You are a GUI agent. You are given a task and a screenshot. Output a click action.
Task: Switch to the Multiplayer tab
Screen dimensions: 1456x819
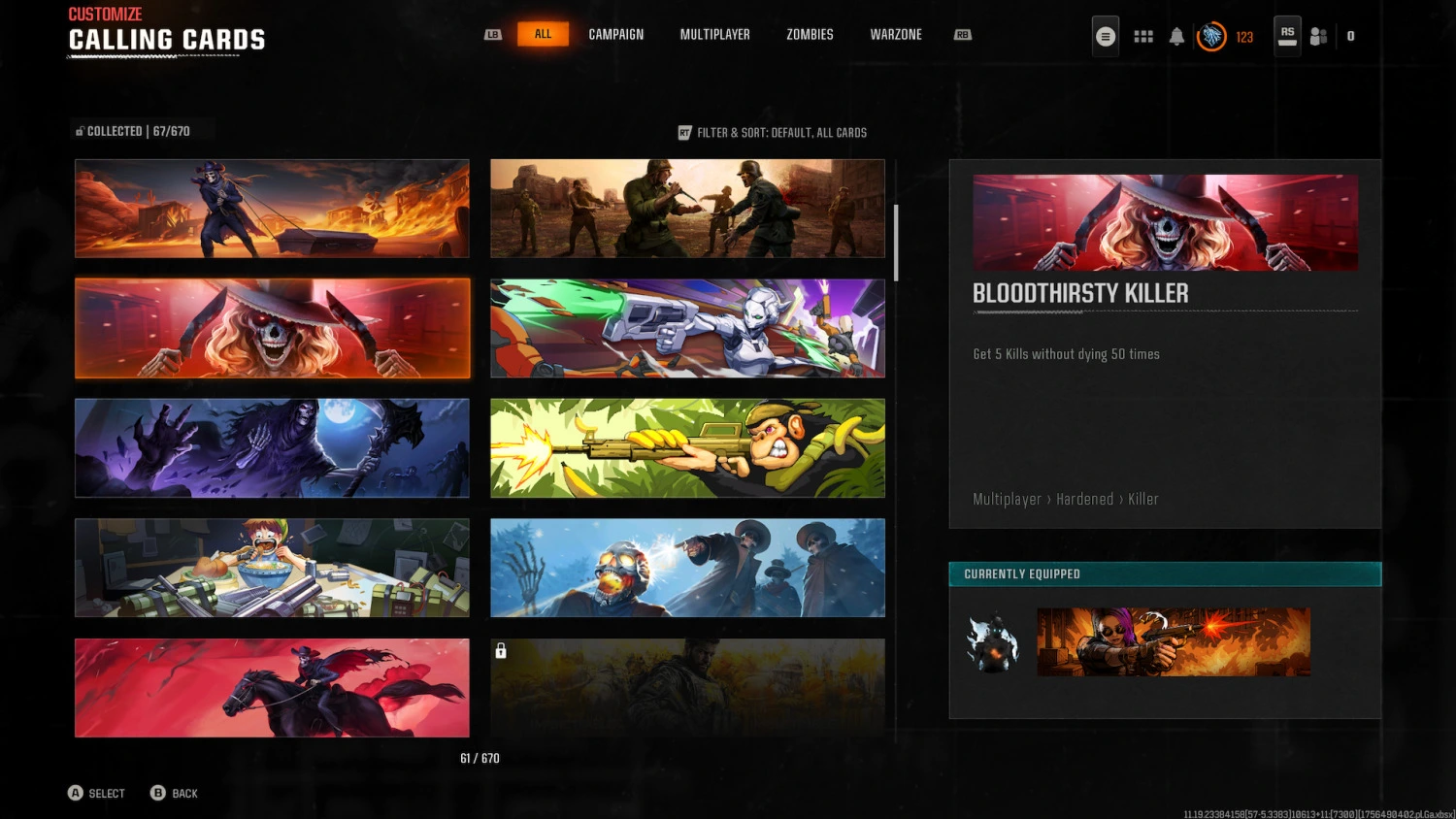pos(714,35)
